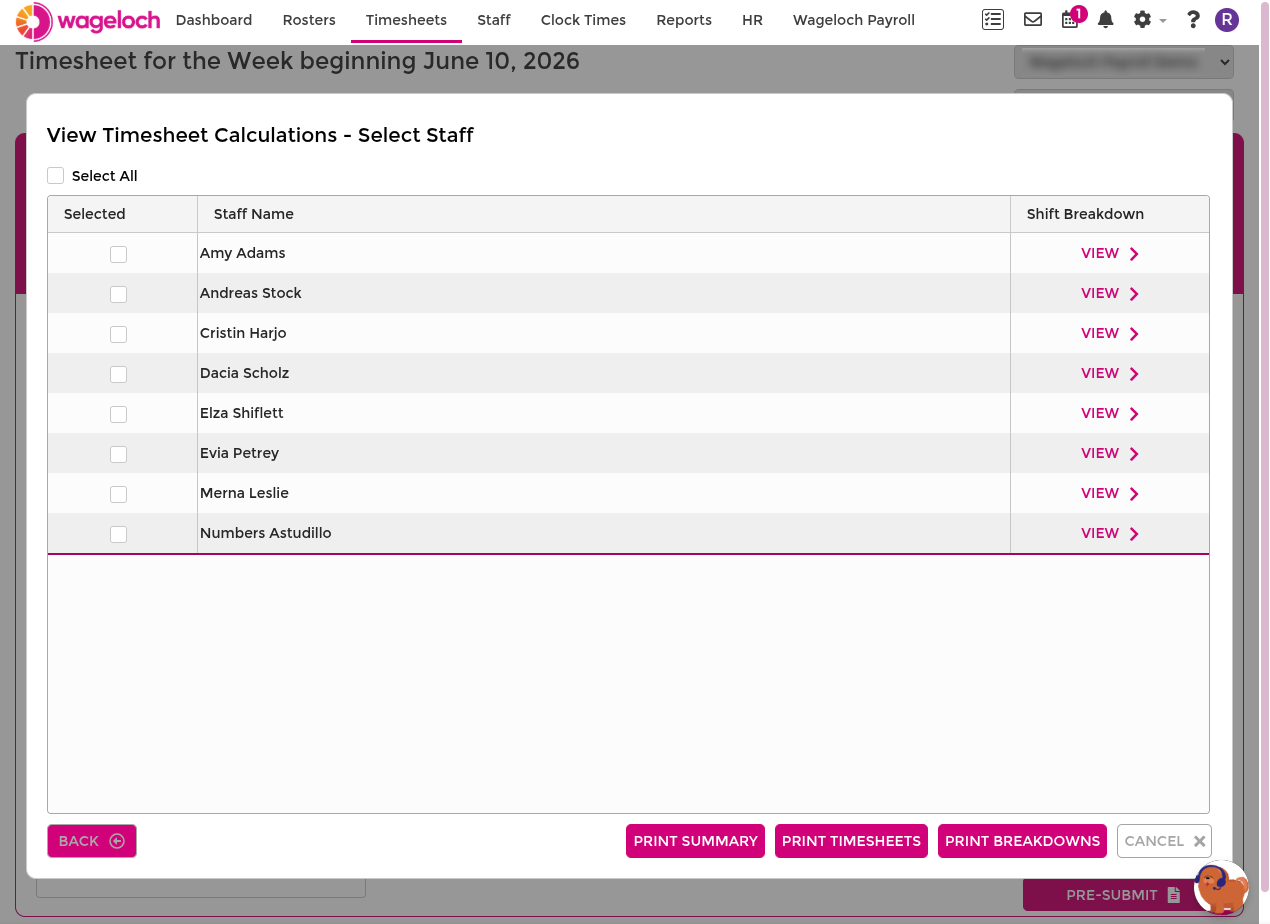
Task: Select Dacia Scholz checkbox
Action: point(118,374)
